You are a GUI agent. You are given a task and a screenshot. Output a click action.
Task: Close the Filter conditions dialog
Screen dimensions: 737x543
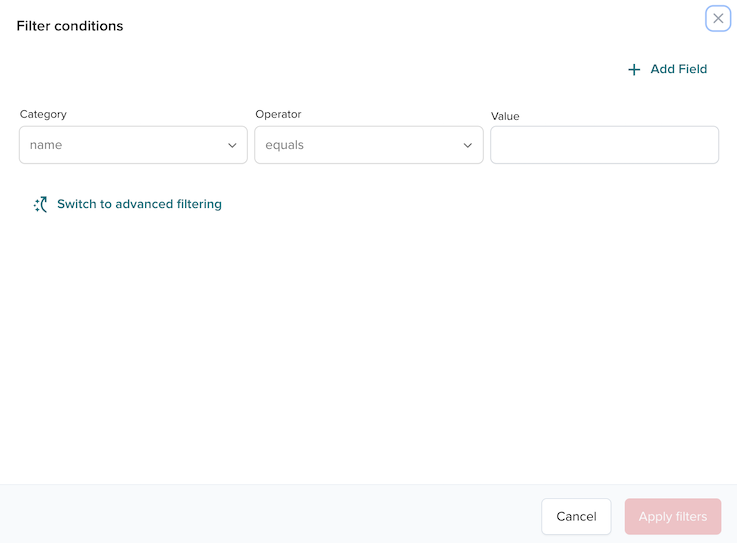coord(718,18)
